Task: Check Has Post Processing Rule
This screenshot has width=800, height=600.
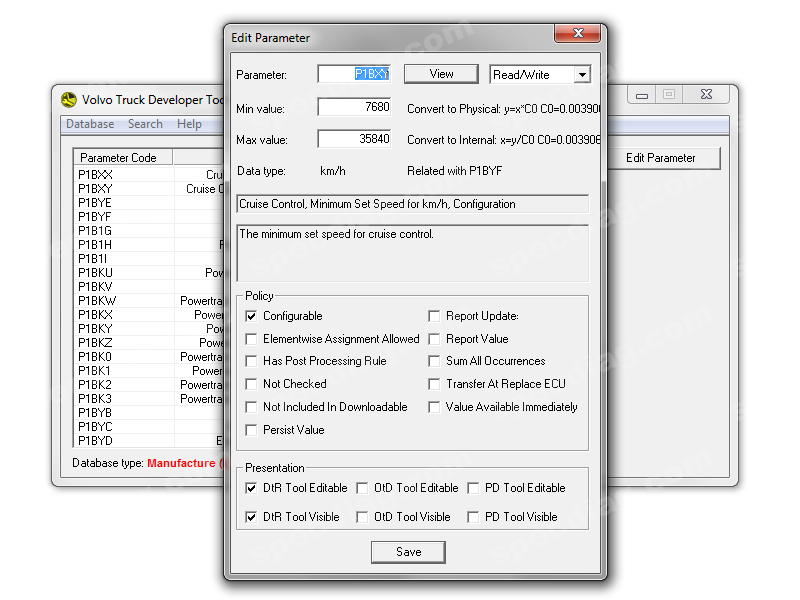Action: coord(251,361)
